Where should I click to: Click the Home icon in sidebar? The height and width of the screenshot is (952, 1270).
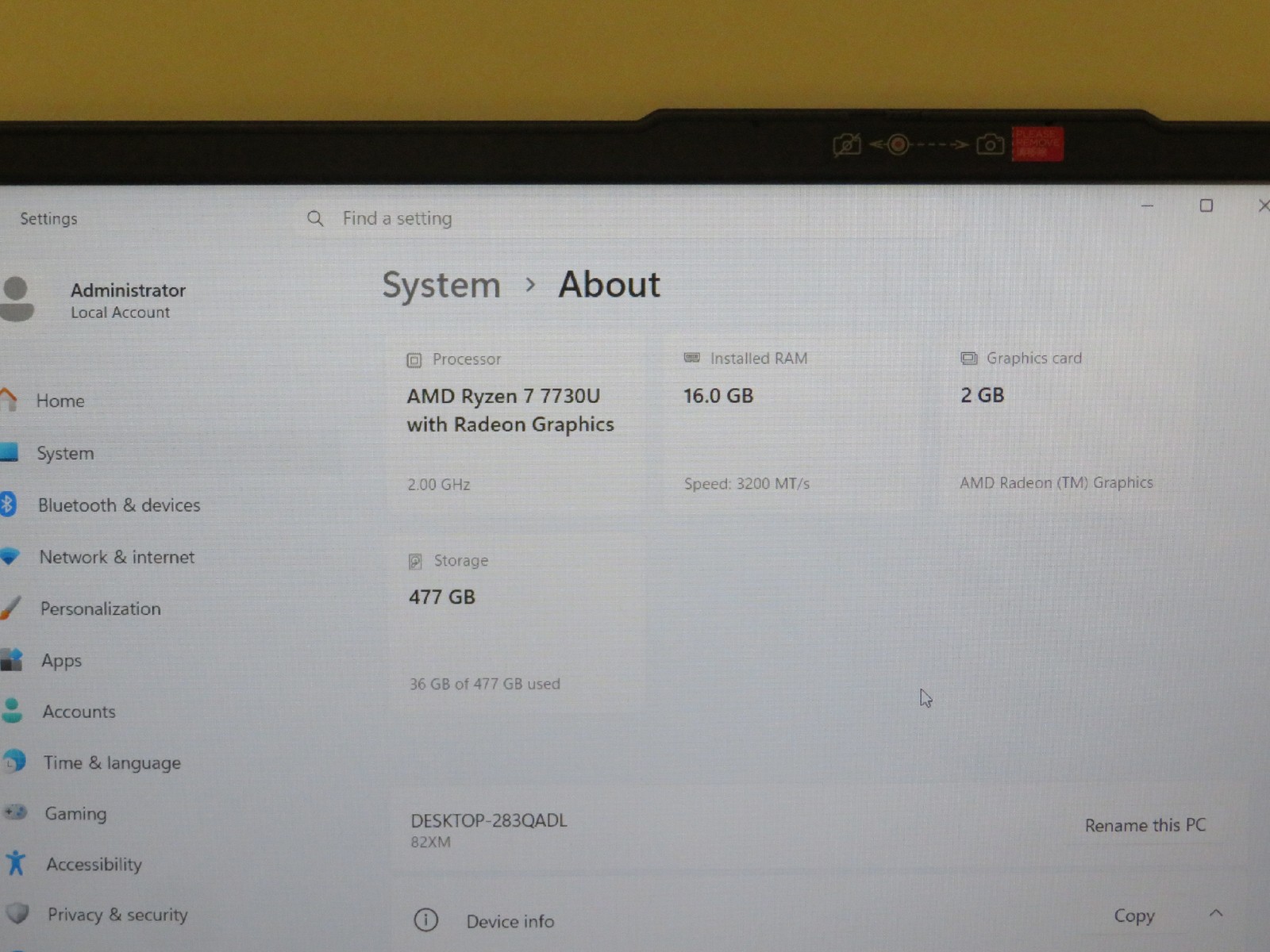tap(8, 400)
